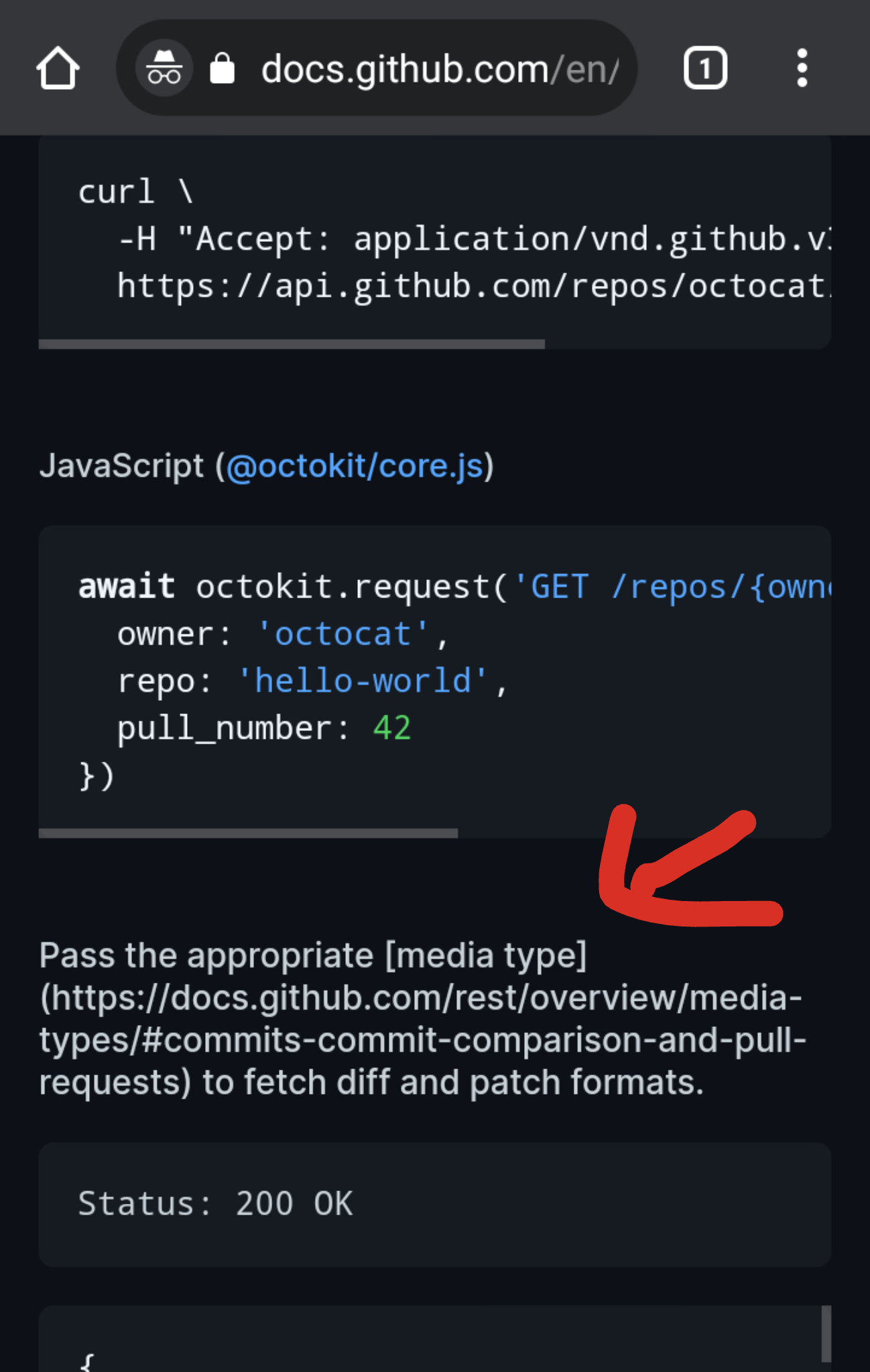The width and height of the screenshot is (870, 1372).
Task: Select the octokit.request GET line
Action: click(402, 585)
